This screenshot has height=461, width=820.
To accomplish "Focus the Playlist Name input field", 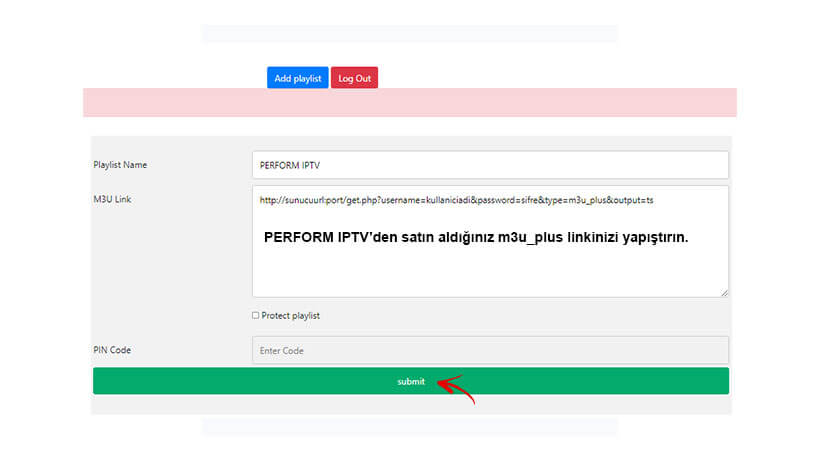I will [x=490, y=165].
